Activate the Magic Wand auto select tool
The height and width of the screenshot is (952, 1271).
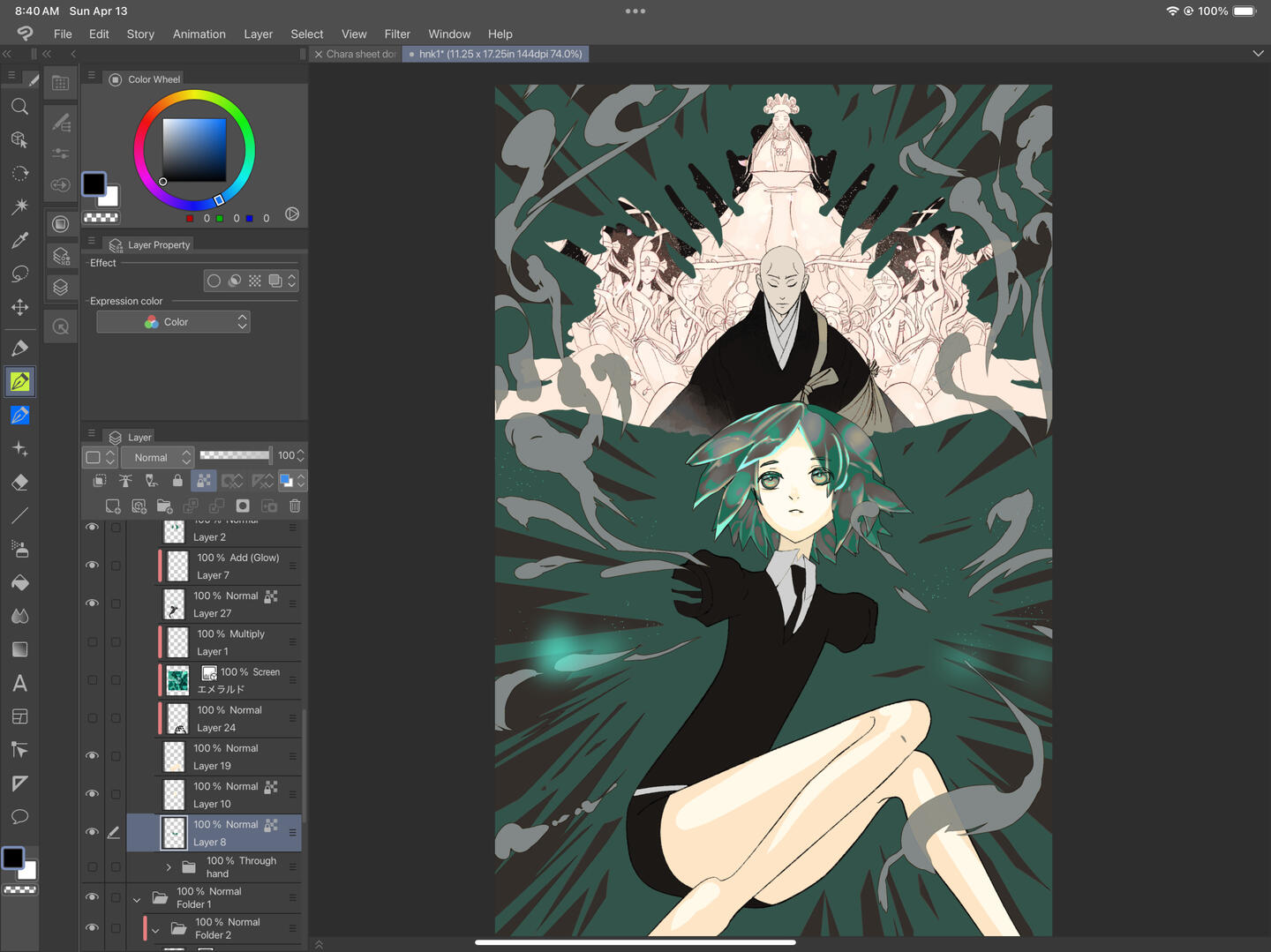coord(19,206)
